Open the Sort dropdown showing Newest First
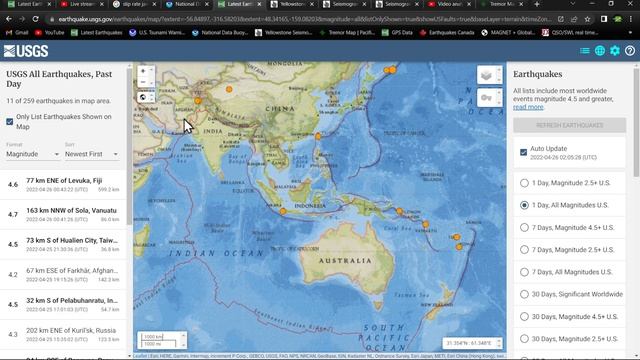Image resolution: width=640 pixels, height=360 pixels. 91,154
